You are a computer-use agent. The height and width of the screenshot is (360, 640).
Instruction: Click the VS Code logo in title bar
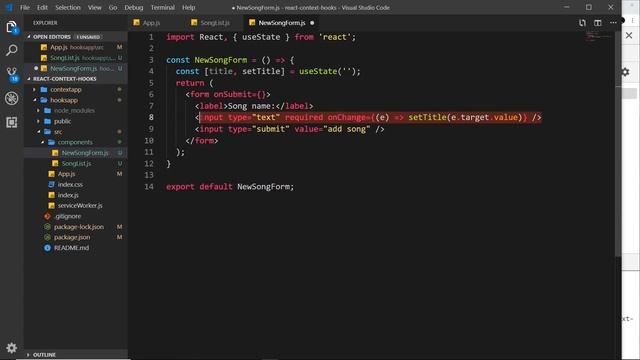tap(9, 7)
